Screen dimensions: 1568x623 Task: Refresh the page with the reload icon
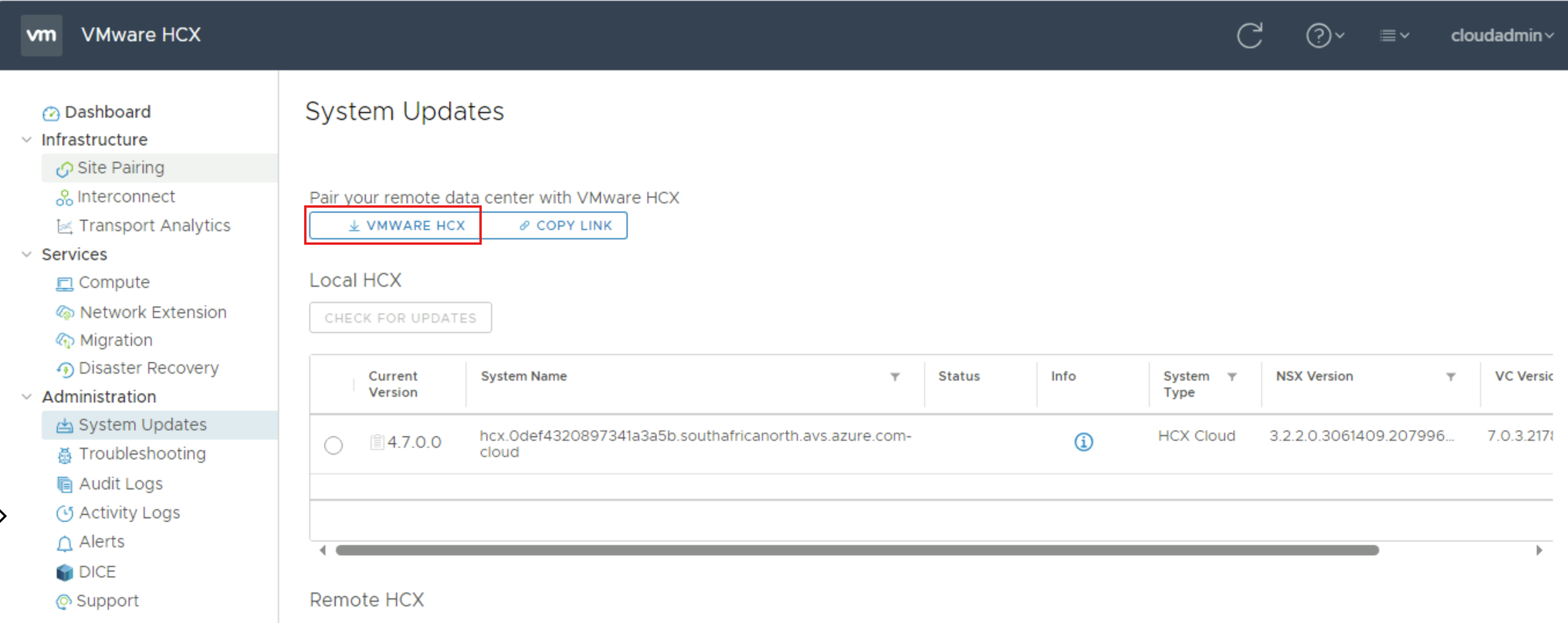click(1249, 36)
